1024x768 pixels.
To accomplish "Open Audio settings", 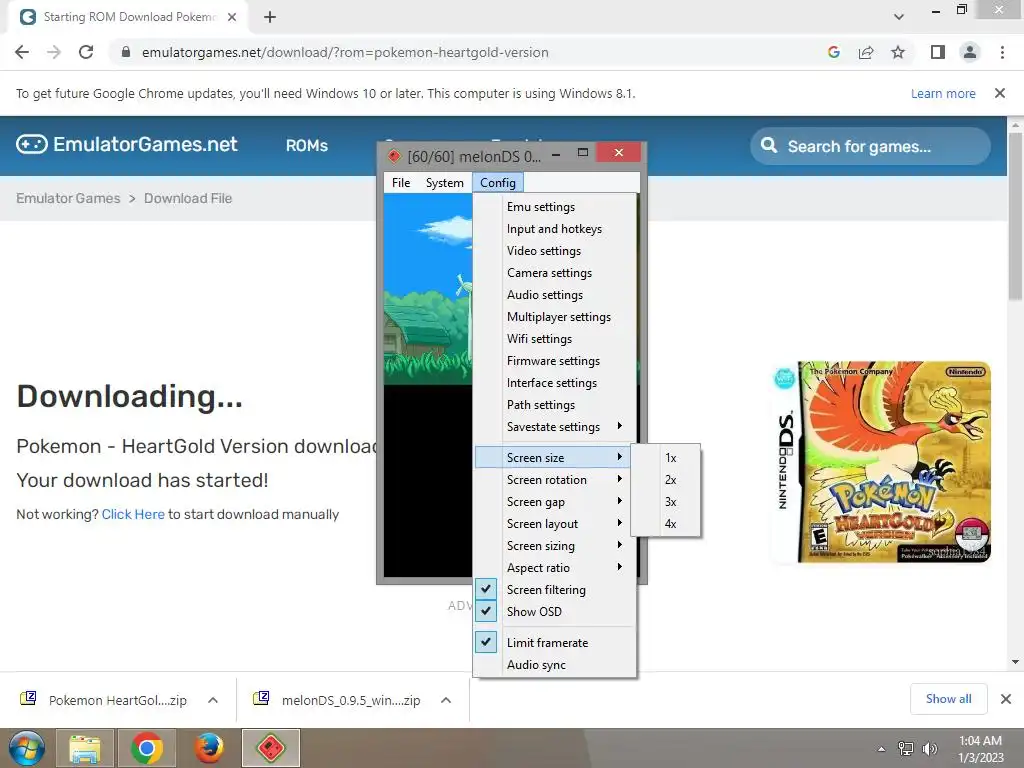I will (554, 295).
